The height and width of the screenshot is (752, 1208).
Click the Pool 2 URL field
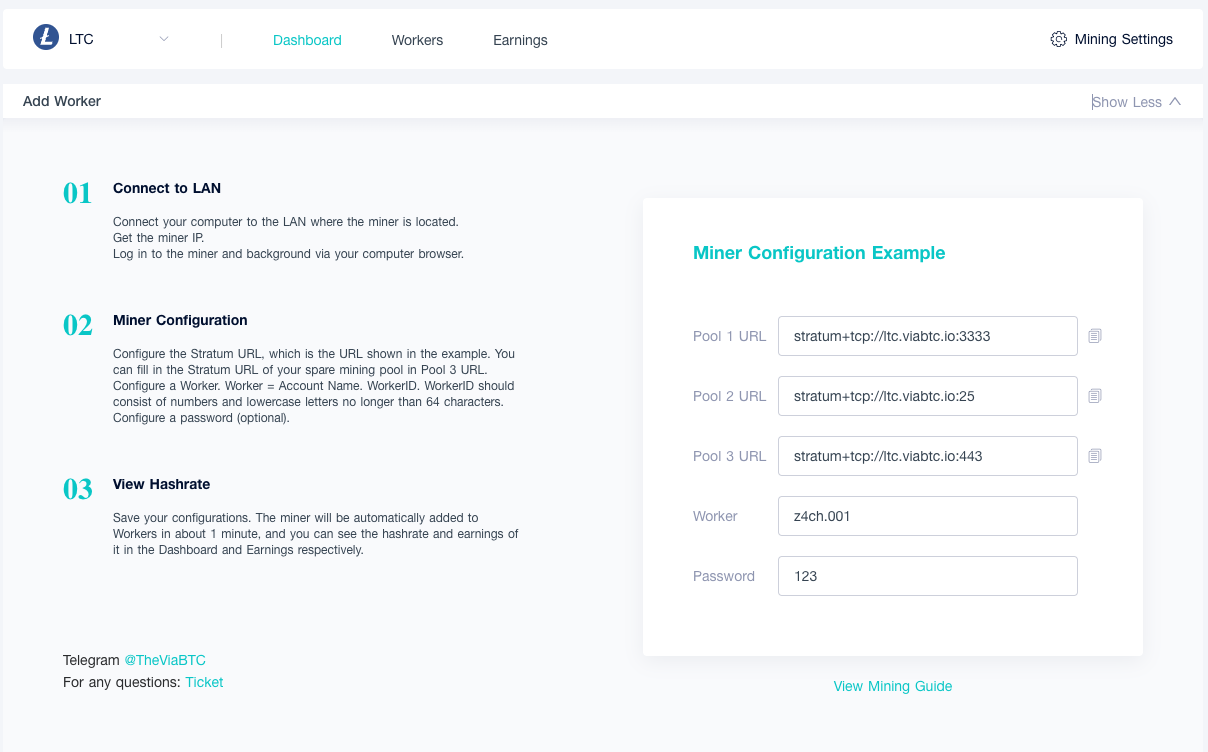927,396
